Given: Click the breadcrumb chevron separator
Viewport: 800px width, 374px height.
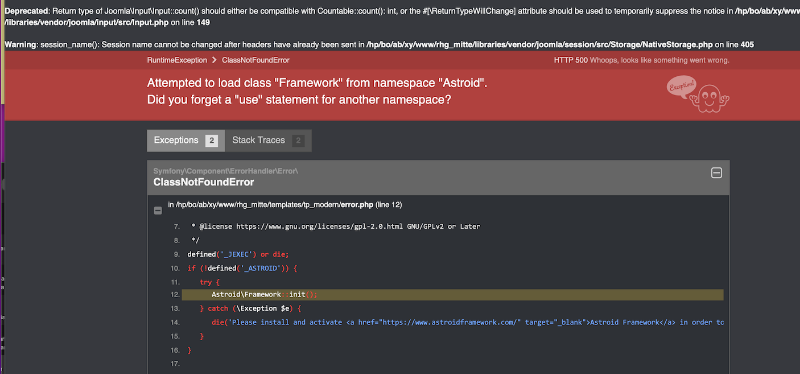Looking at the screenshot, I should point(214,60).
